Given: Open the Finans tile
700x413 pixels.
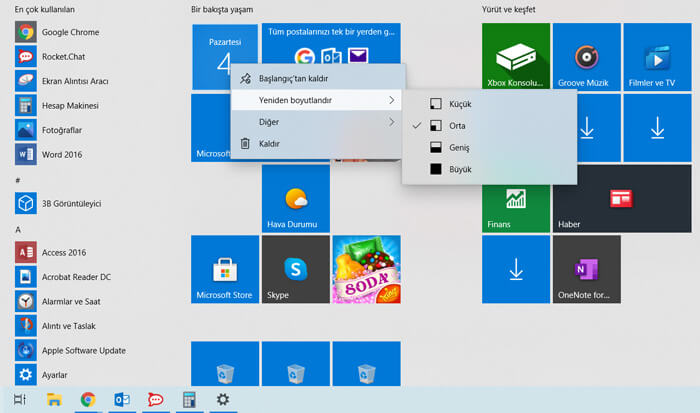Looking at the screenshot, I should (516, 208).
